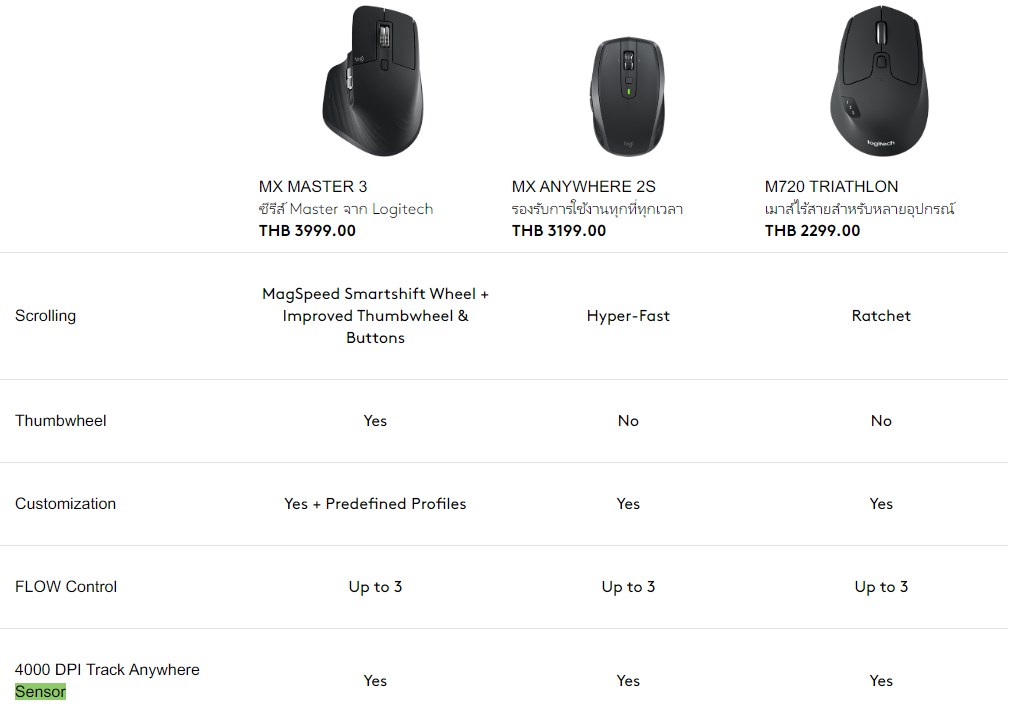Click the FLOW Control row label
Screen dimensions: 1011x723
coord(66,586)
